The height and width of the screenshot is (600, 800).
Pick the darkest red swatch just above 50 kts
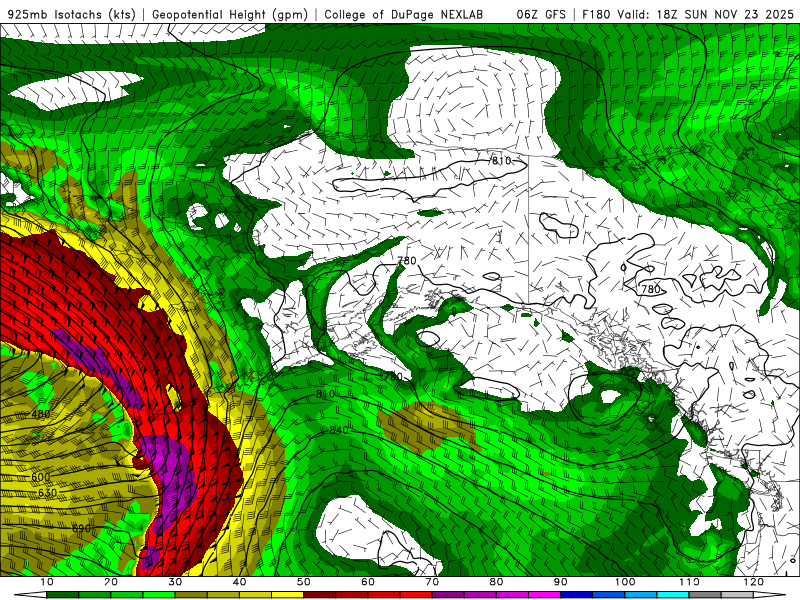click(319, 595)
